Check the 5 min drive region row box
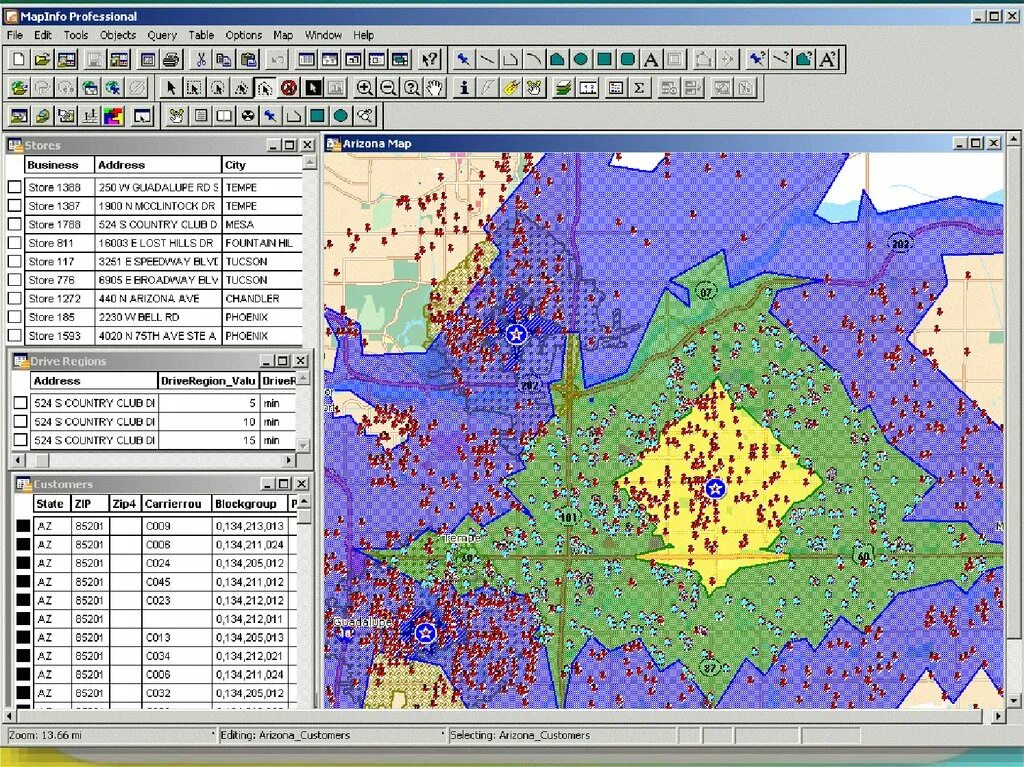Viewport: 1024px width, 767px height. 20,403
